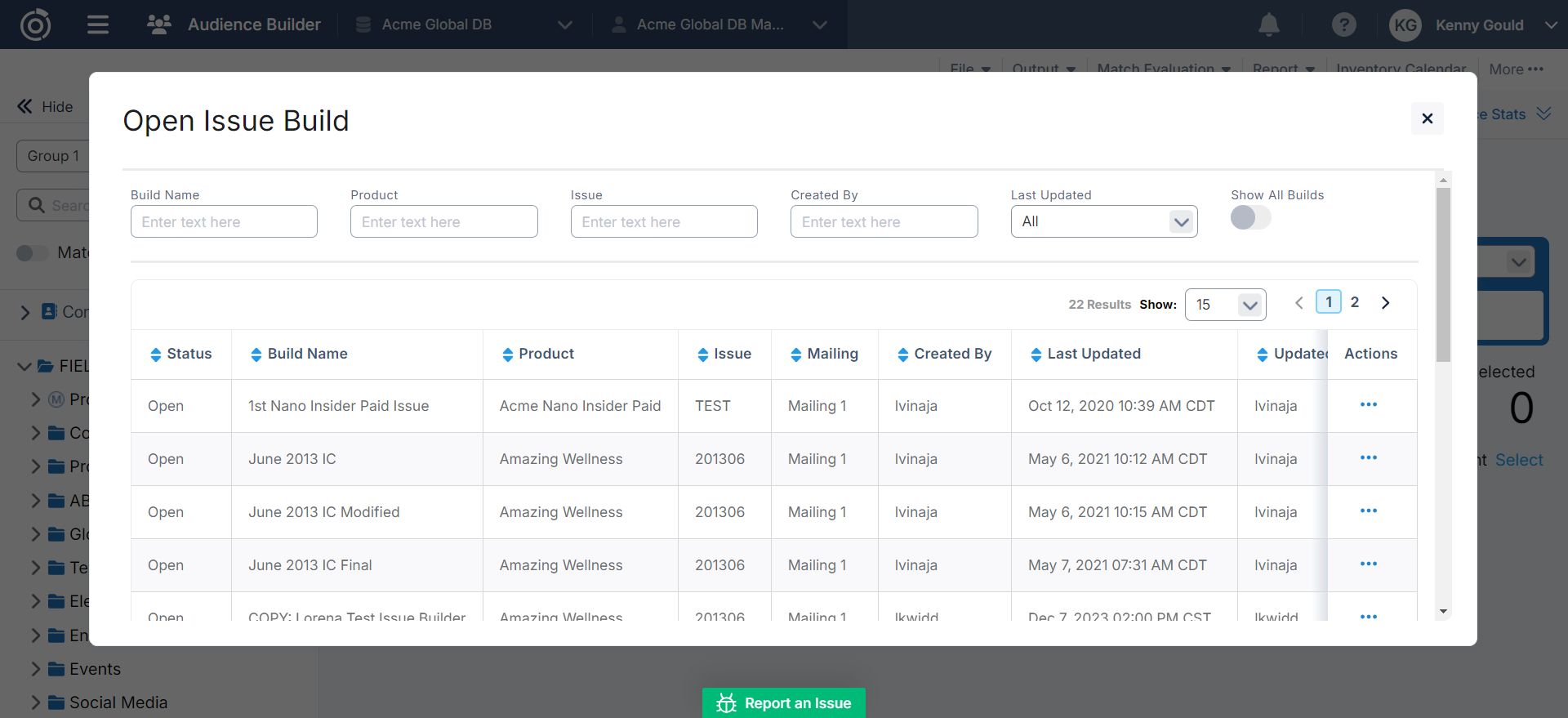Screen dimensions: 1568x718
Task: Click the bug icon on Report an Issue
Action: click(726, 703)
